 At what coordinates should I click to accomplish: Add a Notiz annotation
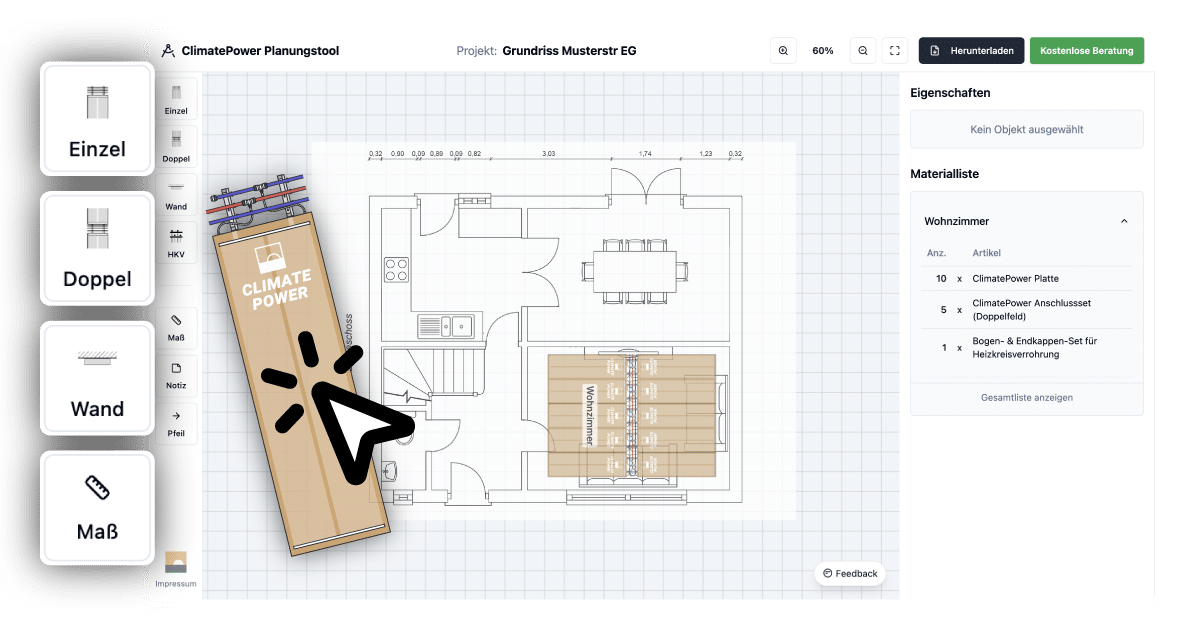point(176,375)
